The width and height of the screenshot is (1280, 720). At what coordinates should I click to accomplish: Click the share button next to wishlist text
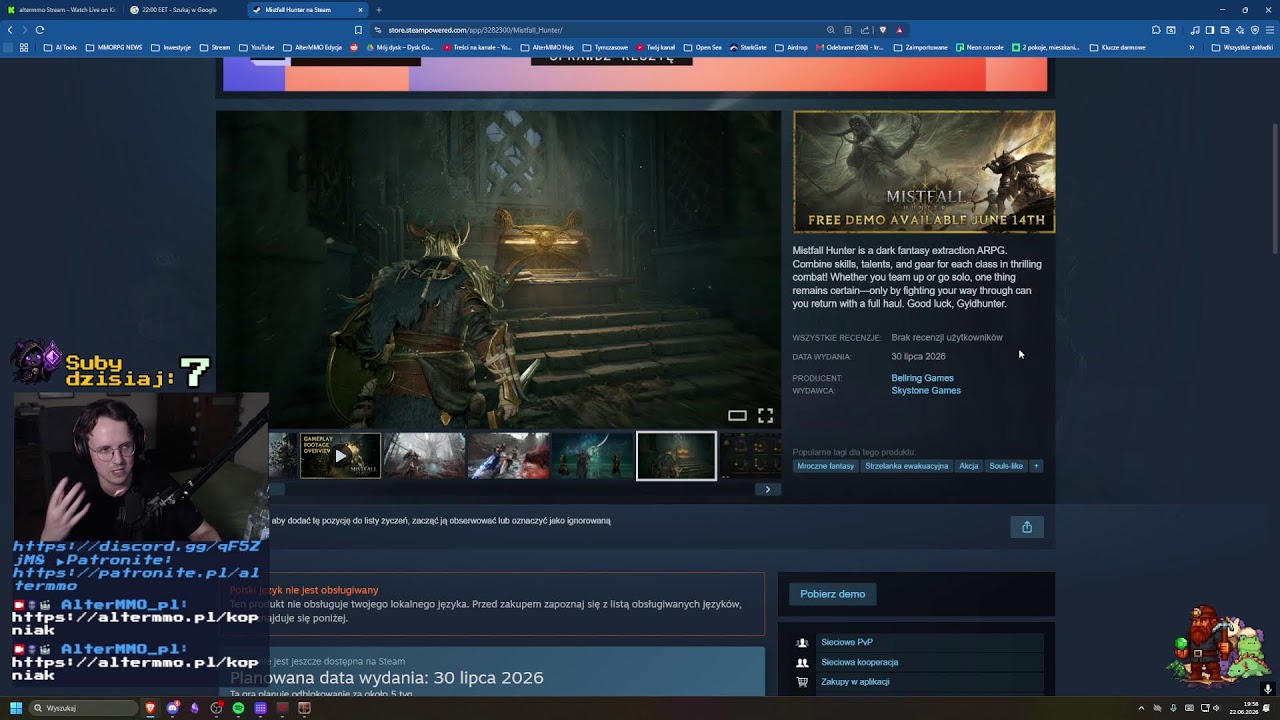tap(1027, 527)
